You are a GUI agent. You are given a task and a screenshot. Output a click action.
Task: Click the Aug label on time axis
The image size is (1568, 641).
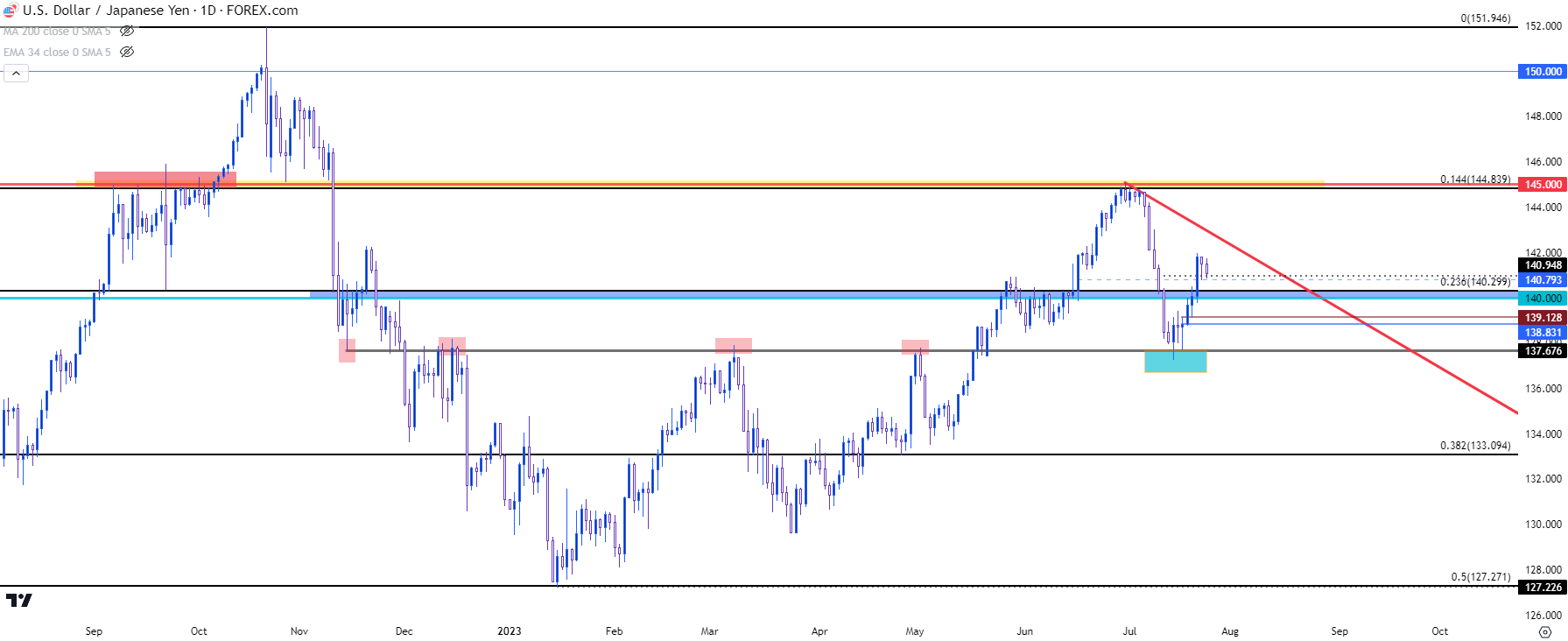click(x=1230, y=630)
